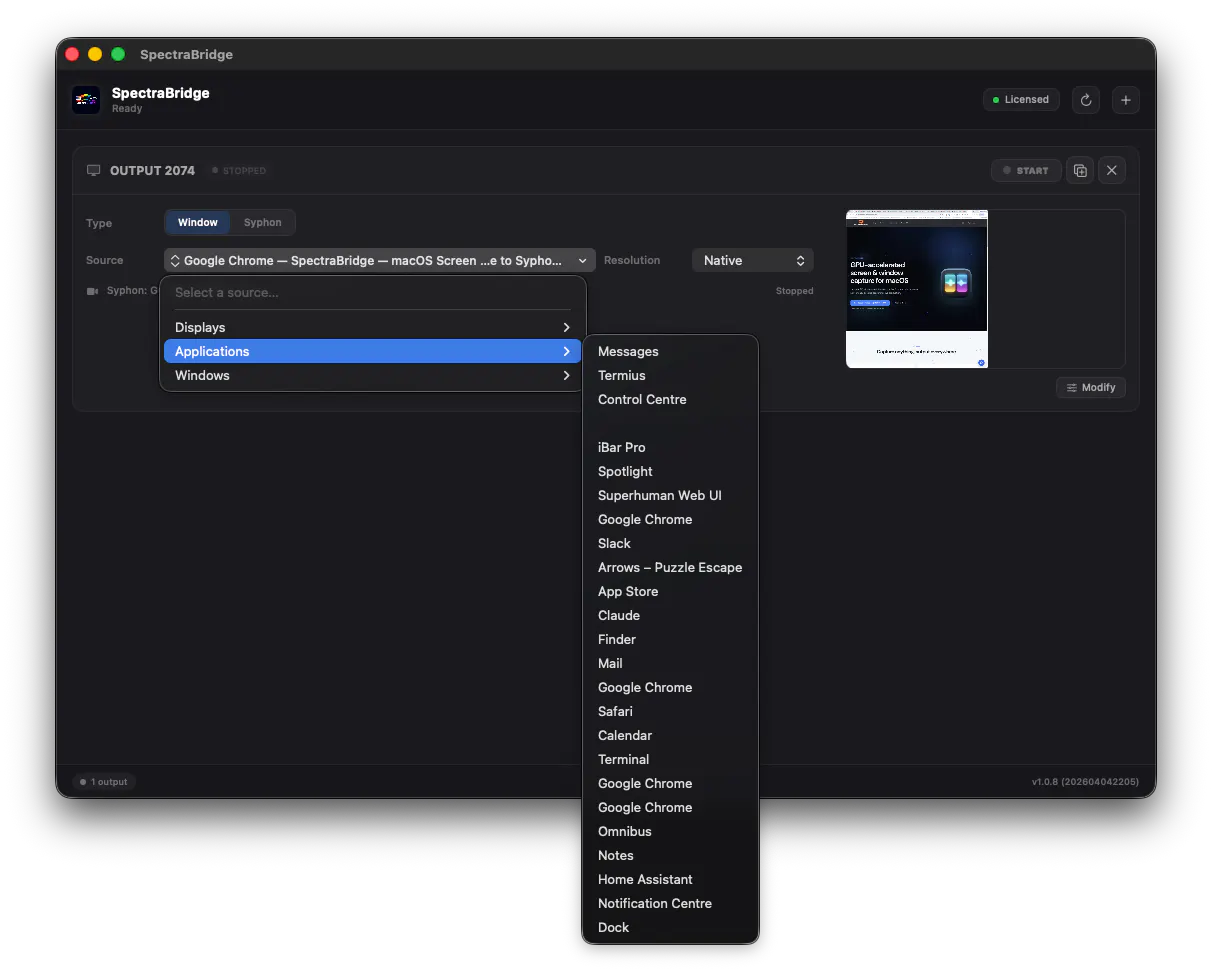The width and height of the screenshot is (1212, 971).
Task: Pick Omnibus from applications list
Action: [670, 831]
